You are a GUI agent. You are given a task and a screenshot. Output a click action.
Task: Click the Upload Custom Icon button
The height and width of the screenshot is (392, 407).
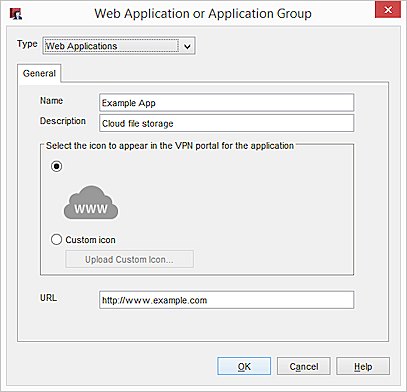tap(129, 259)
